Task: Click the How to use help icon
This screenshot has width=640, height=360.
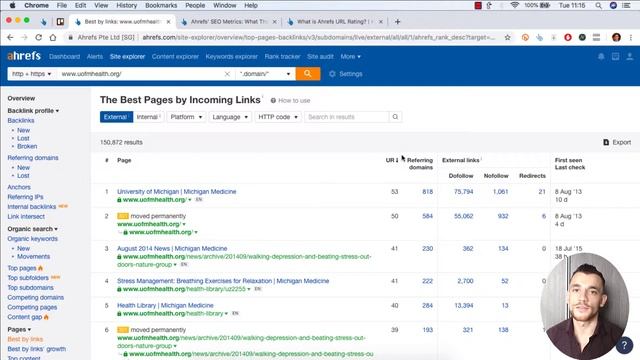Action: click(x=273, y=100)
